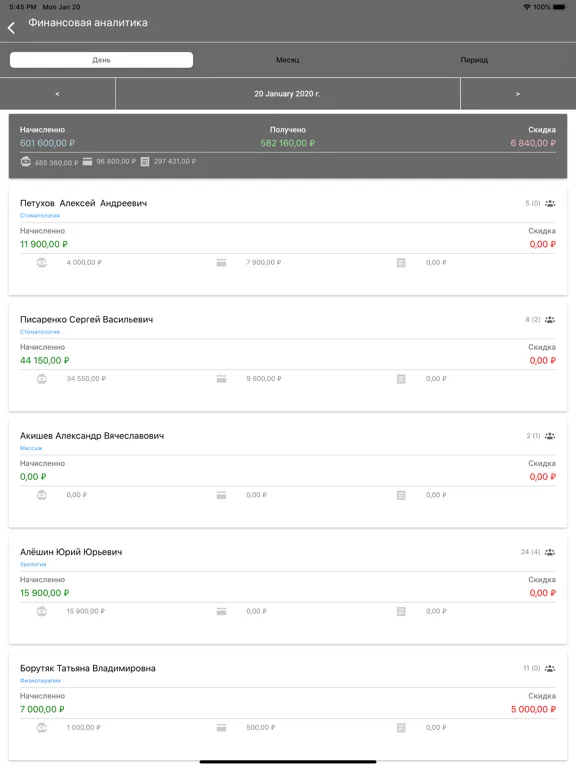Tap the 7 900,00 ₽ card value
Viewport: 576px width, 768px height.
(x=264, y=263)
